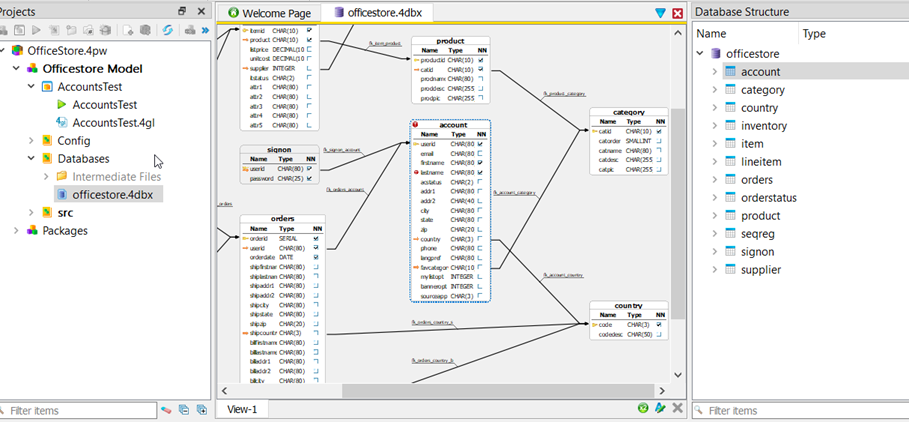Click the blue triangle tab list icon

660,13
